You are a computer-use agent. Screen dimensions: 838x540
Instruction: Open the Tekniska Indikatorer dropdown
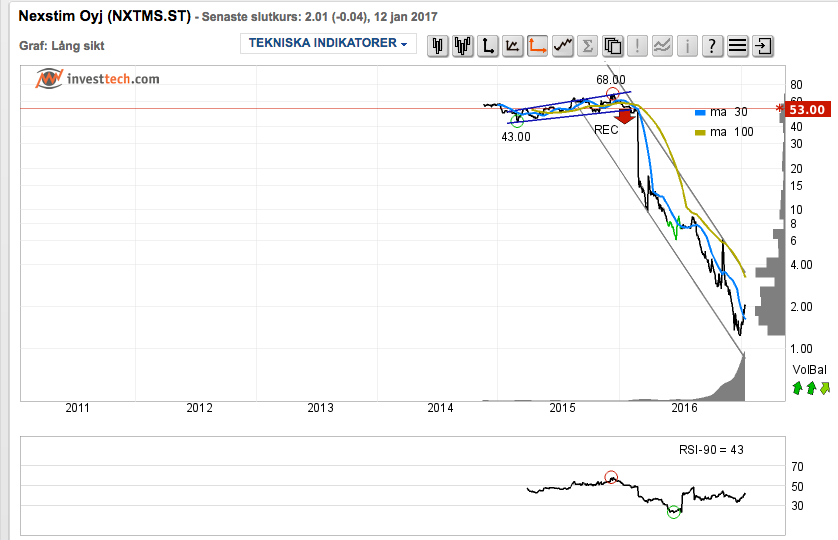(328, 43)
